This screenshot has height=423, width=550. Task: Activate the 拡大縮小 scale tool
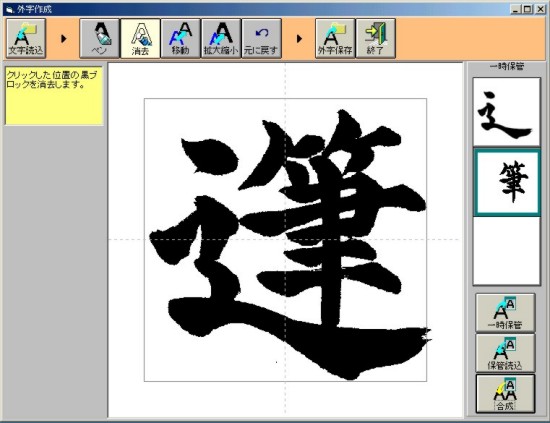(221, 38)
